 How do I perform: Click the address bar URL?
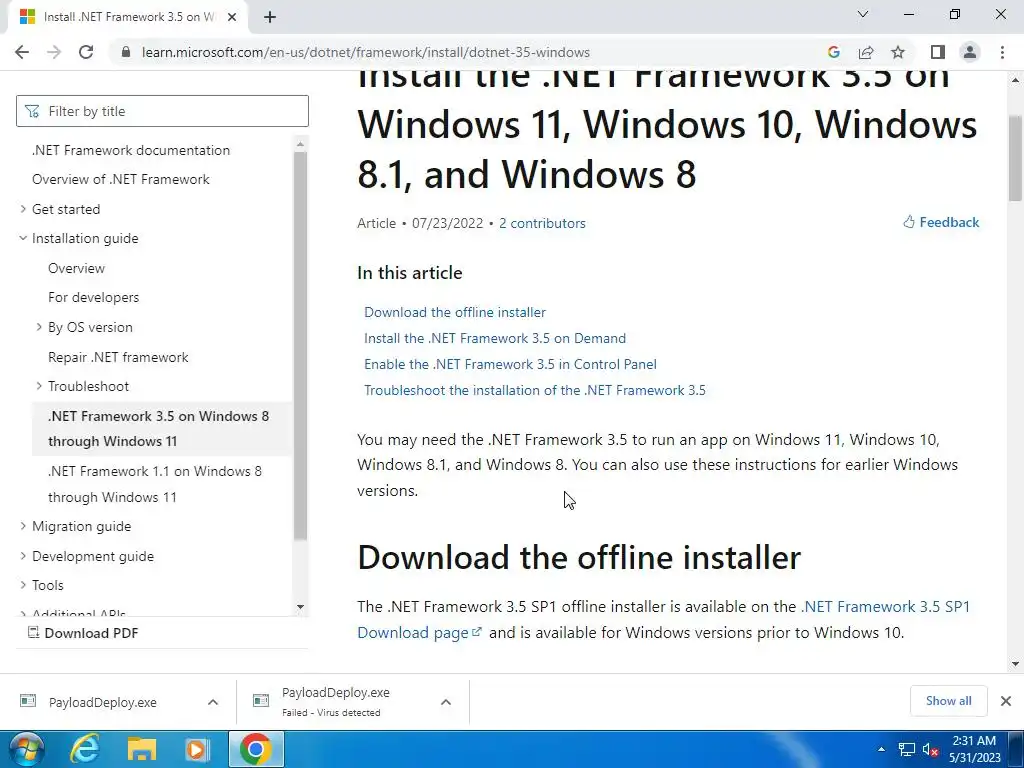(x=366, y=52)
